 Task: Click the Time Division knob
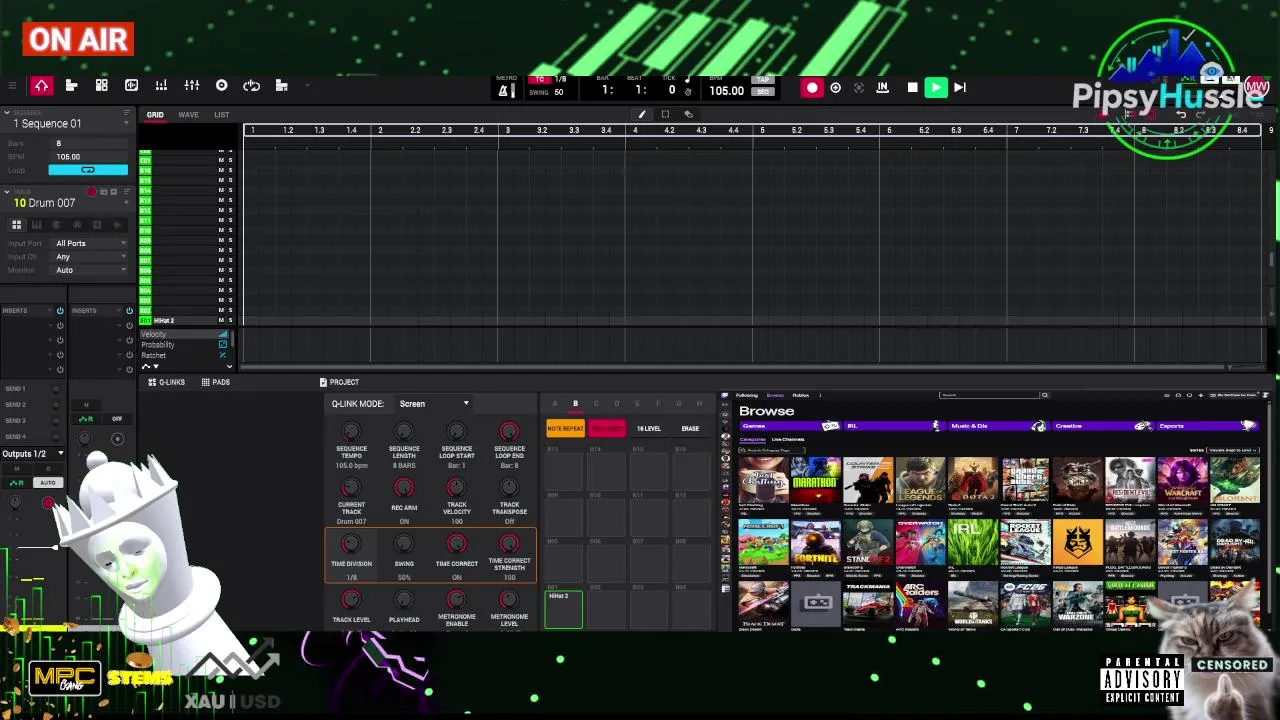pyautogui.click(x=351, y=544)
